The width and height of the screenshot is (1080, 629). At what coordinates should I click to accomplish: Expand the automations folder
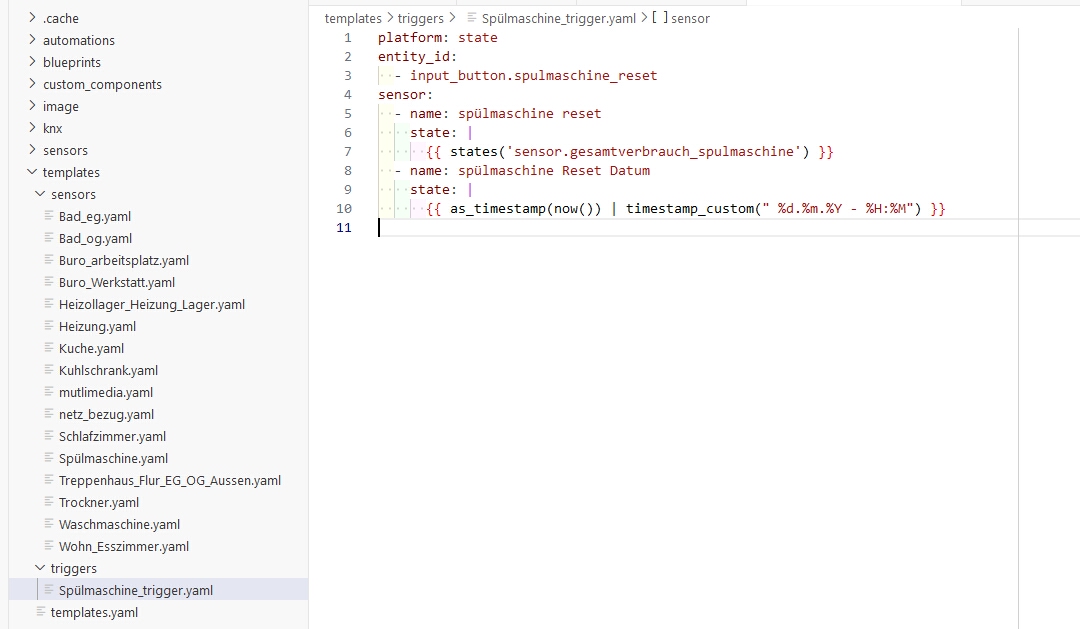click(32, 40)
